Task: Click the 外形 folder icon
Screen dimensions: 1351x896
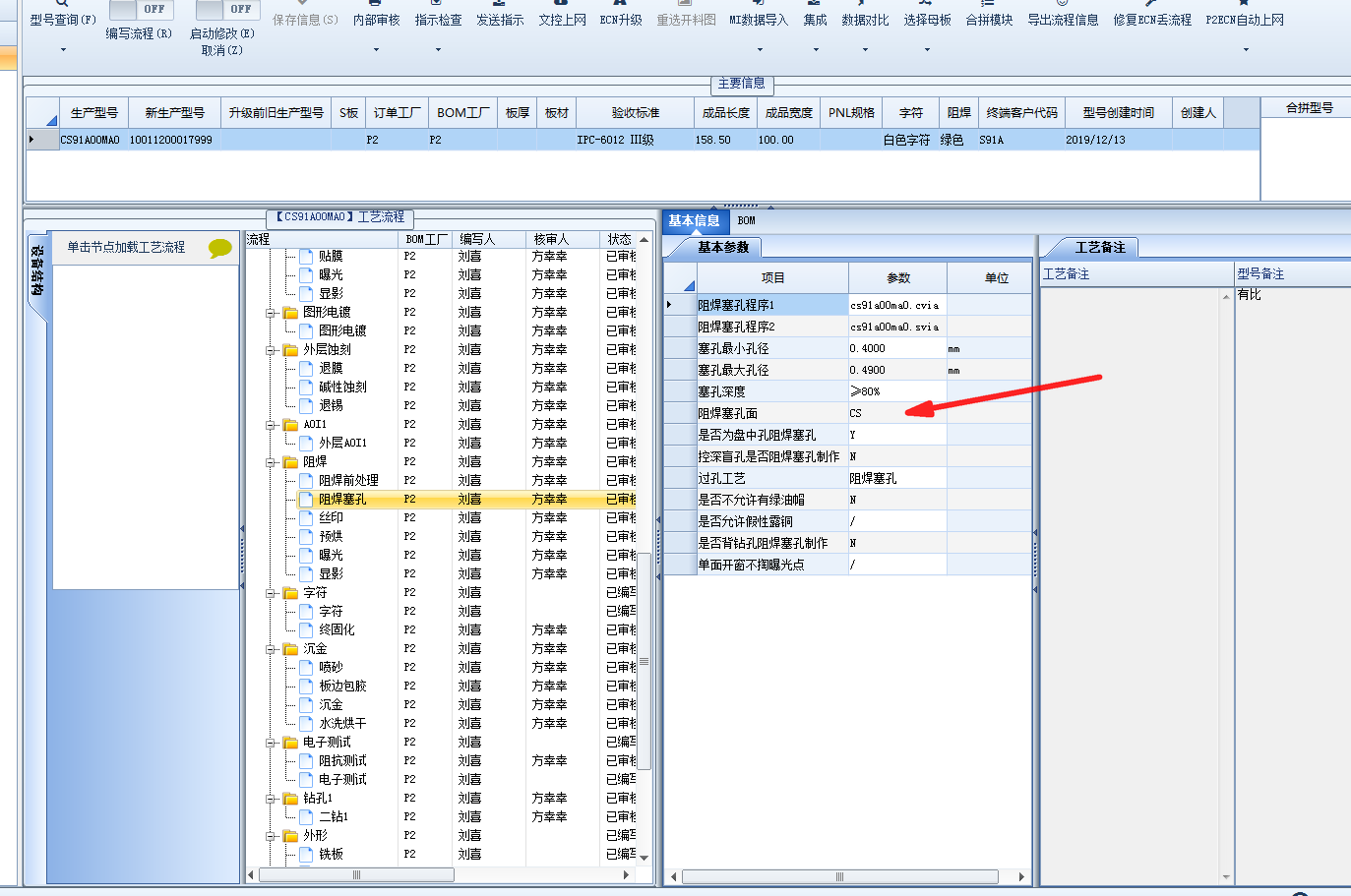Action: click(x=290, y=835)
